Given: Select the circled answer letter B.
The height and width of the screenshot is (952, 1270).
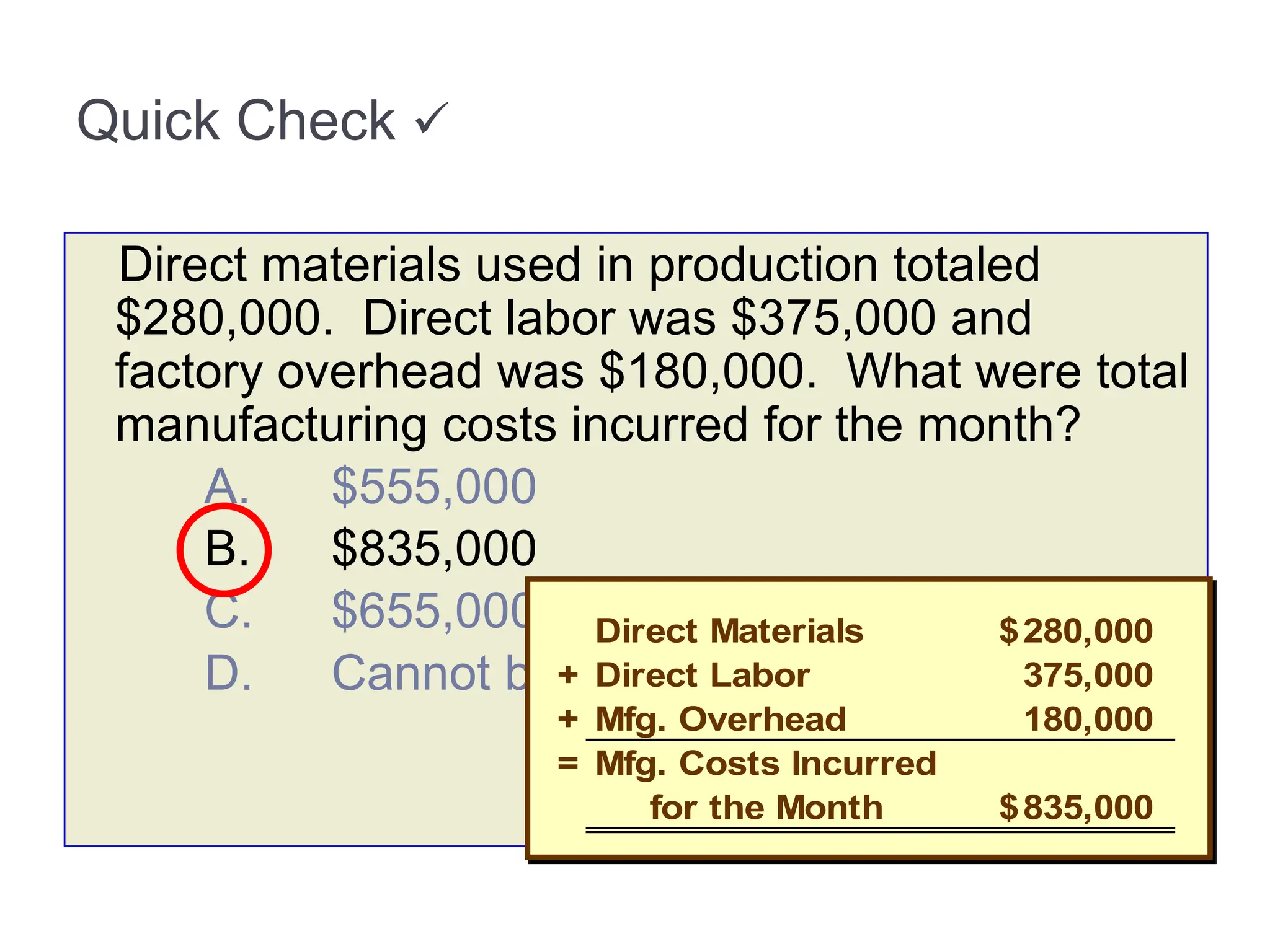Looking at the screenshot, I should pyautogui.click(x=224, y=550).
